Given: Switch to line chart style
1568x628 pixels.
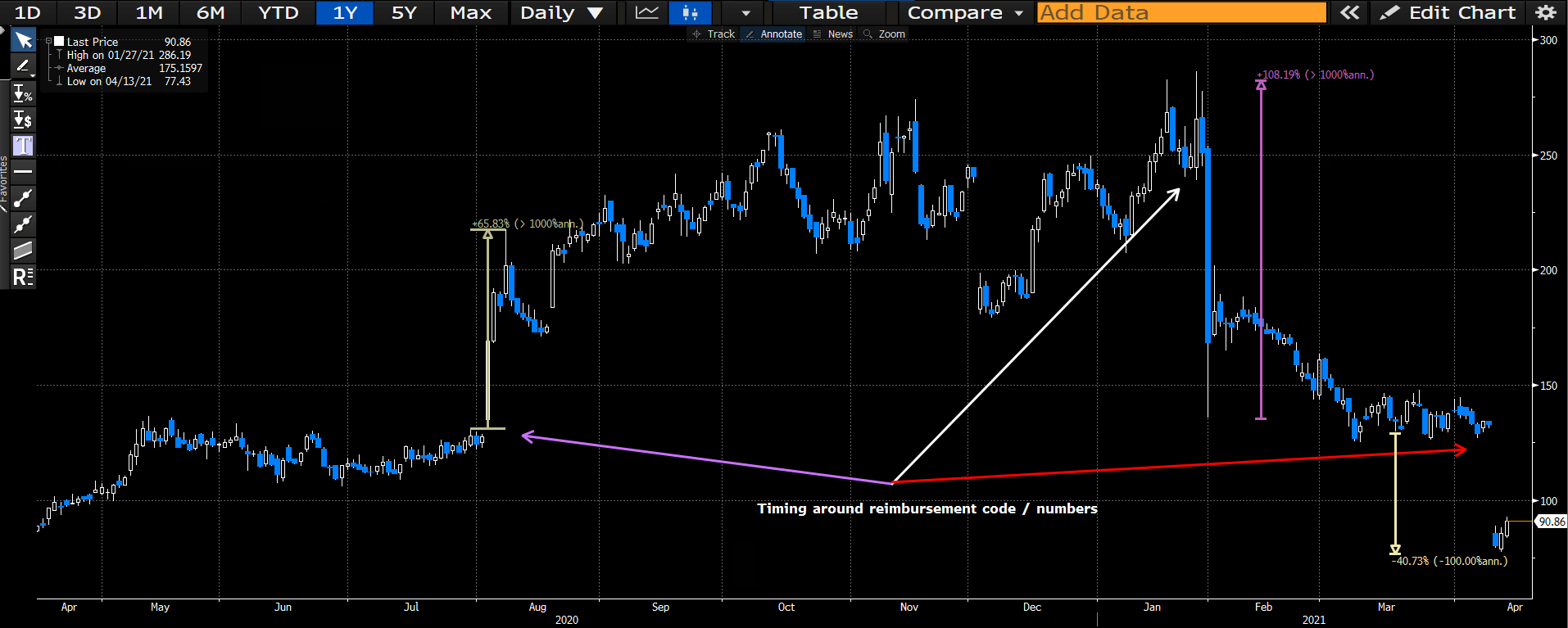Looking at the screenshot, I should (x=647, y=12).
